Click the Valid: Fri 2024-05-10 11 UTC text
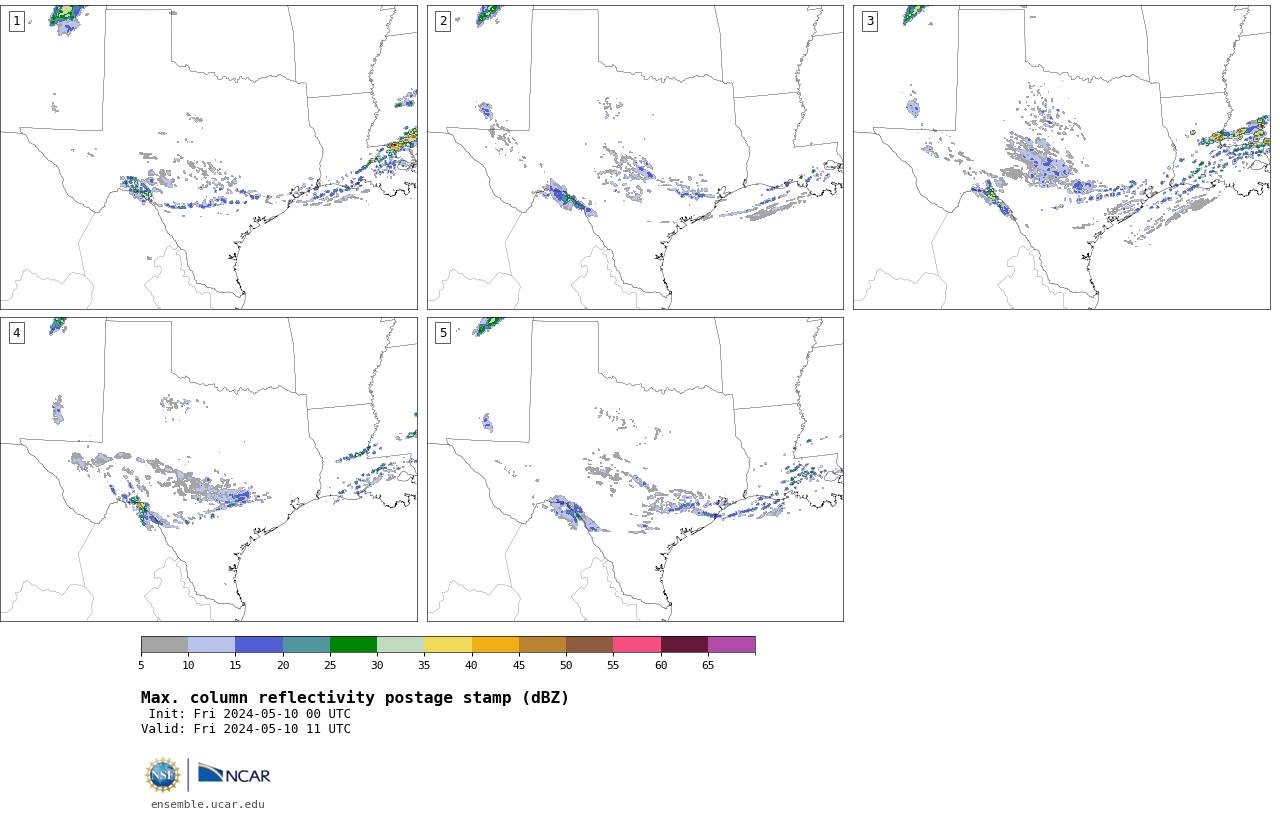The height and width of the screenshot is (815, 1280). [246, 729]
